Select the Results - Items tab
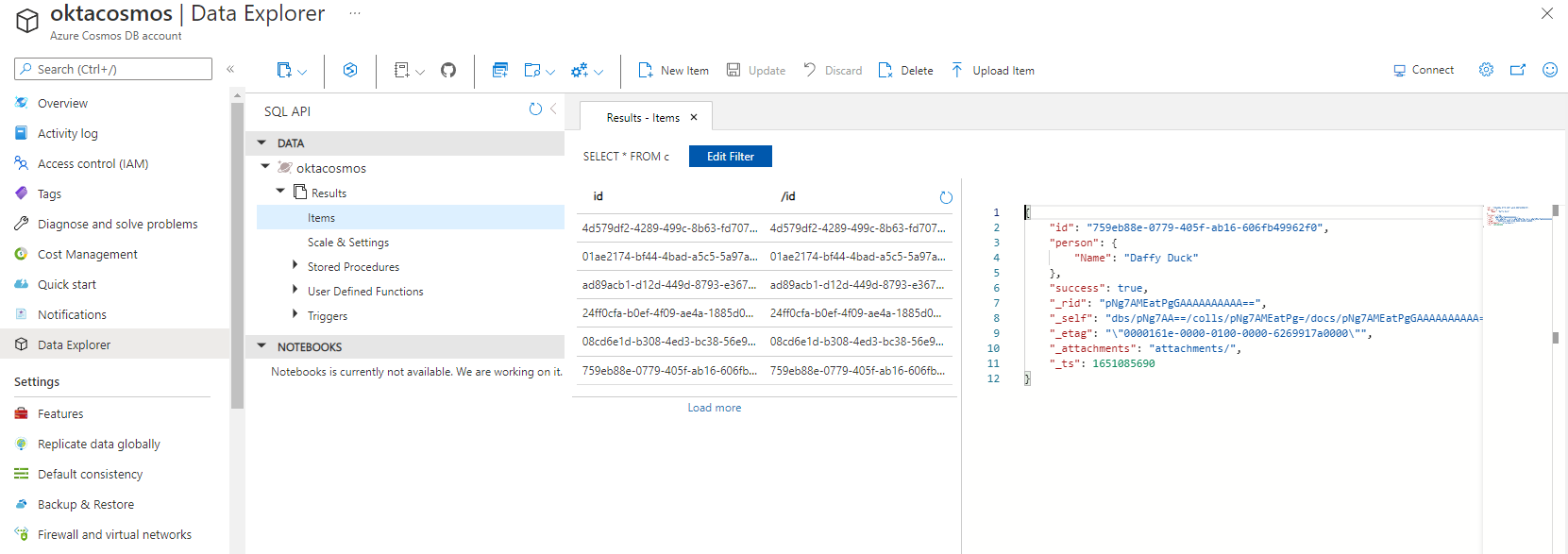Image resolution: width=1568 pixels, height=554 pixels. 643,118
